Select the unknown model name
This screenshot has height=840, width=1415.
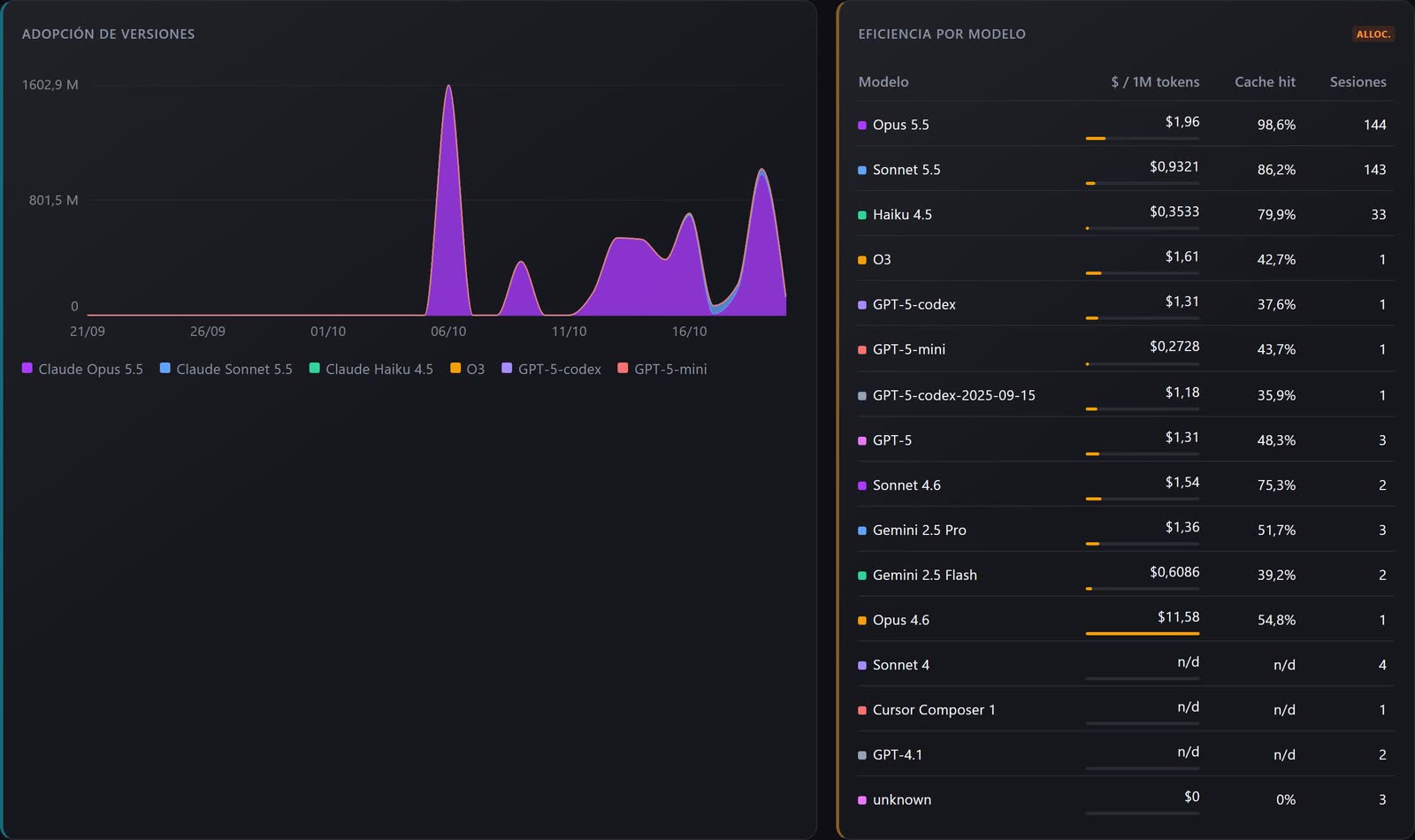point(901,800)
